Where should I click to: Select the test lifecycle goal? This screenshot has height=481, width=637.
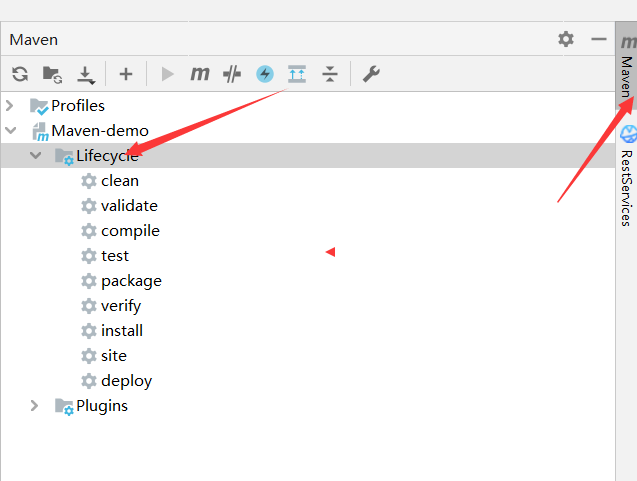point(308,256)
